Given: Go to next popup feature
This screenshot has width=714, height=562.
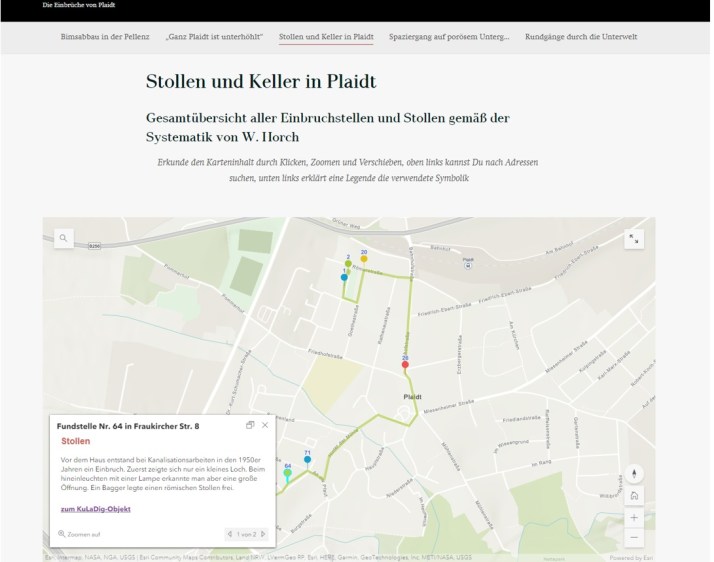Looking at the screenshot, I should click(264, 534).
